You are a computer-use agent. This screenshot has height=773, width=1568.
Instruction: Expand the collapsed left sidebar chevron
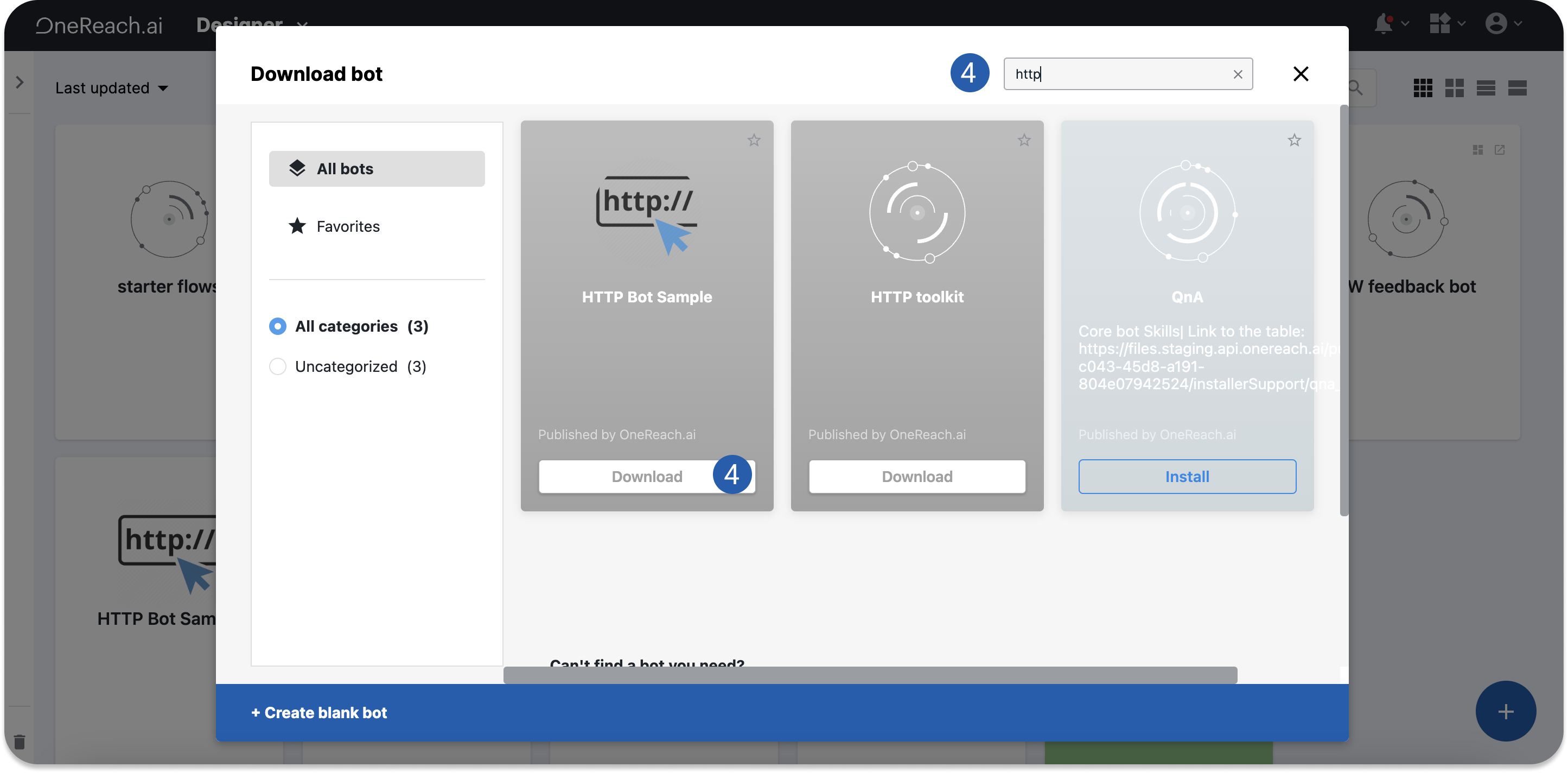(20, 82)
